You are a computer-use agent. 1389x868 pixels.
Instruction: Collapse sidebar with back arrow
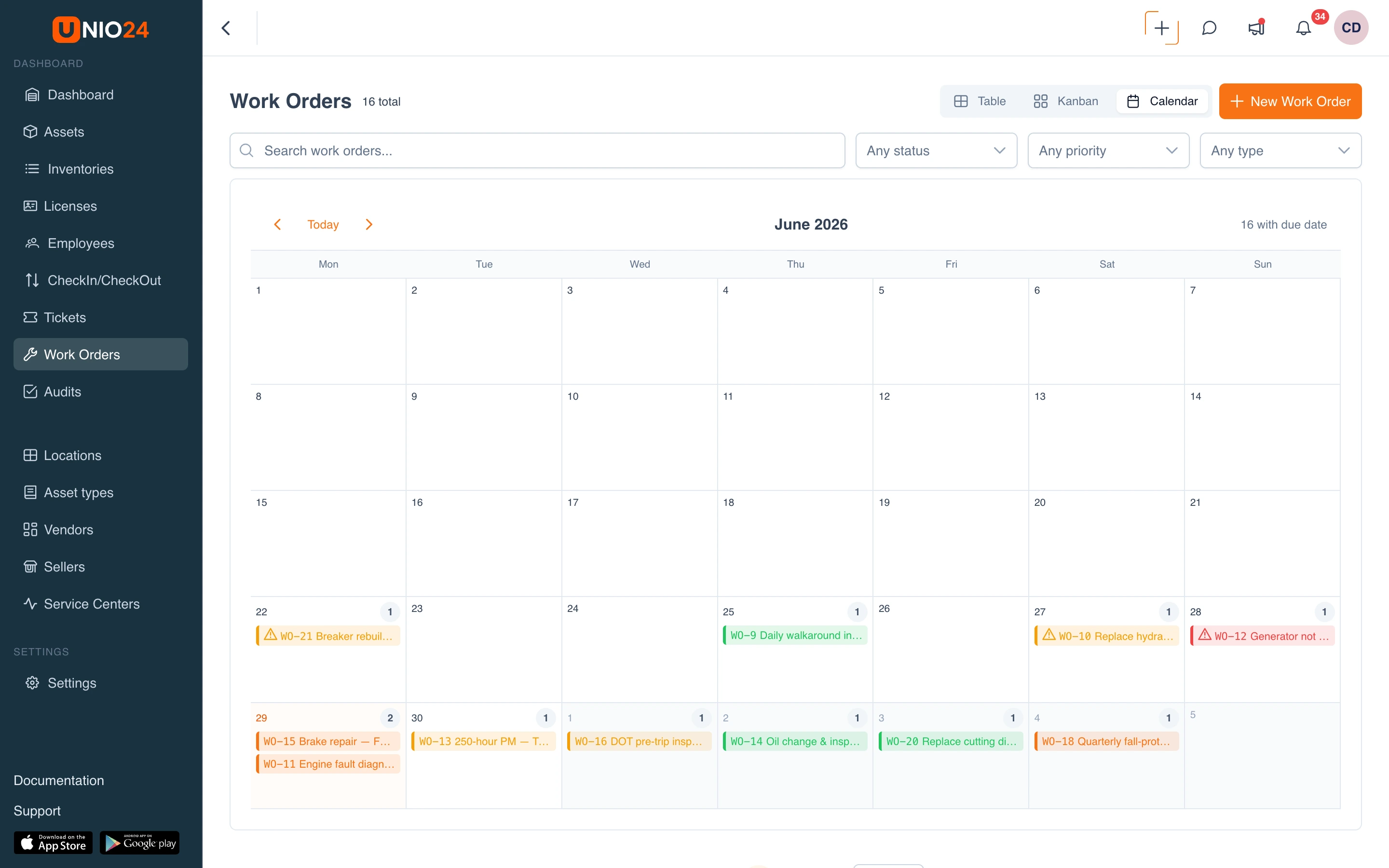click(x=226, y=28)
